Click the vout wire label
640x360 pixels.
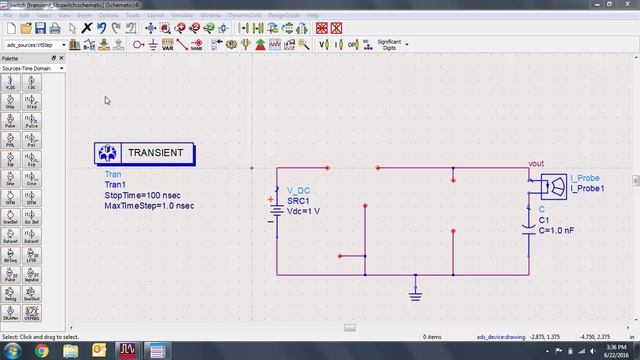pyautogui.click(x=536, y=164)
